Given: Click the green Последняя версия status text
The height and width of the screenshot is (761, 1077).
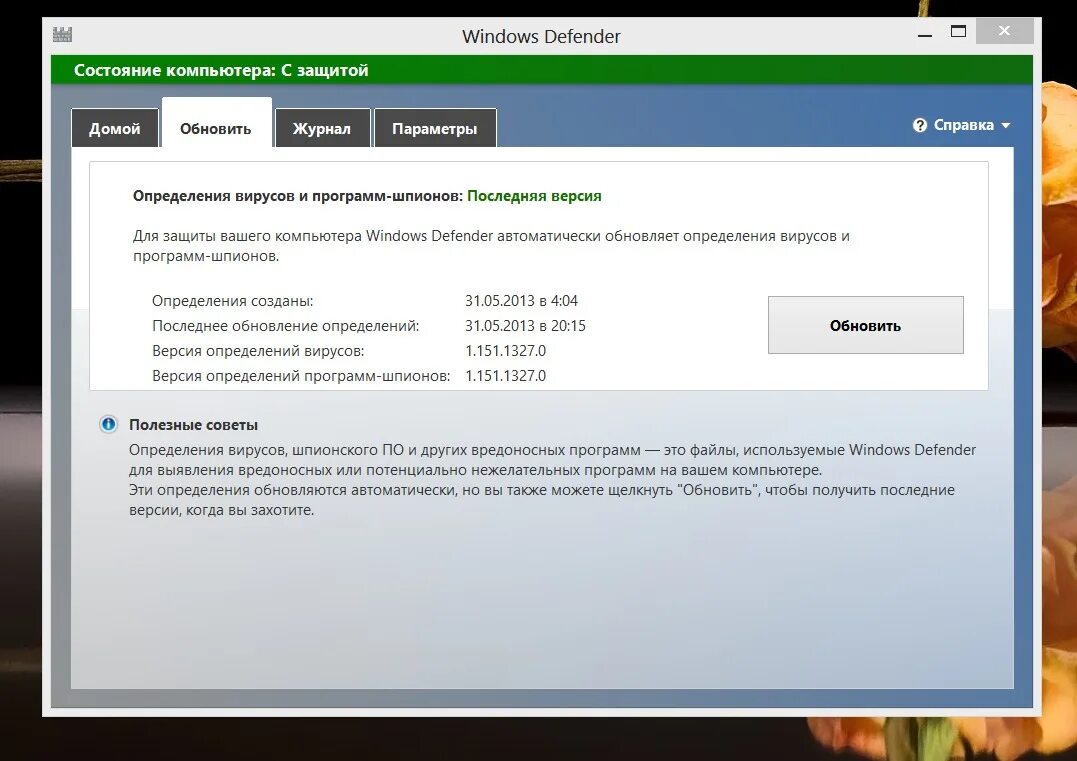Looking at the screenshot, I should tap(534, 195).
